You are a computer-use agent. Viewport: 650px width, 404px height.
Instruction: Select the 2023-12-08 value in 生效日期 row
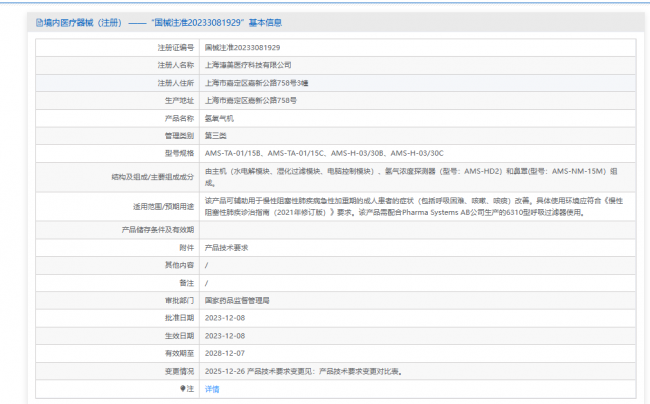pyautogui.click(x=225, y=336)
